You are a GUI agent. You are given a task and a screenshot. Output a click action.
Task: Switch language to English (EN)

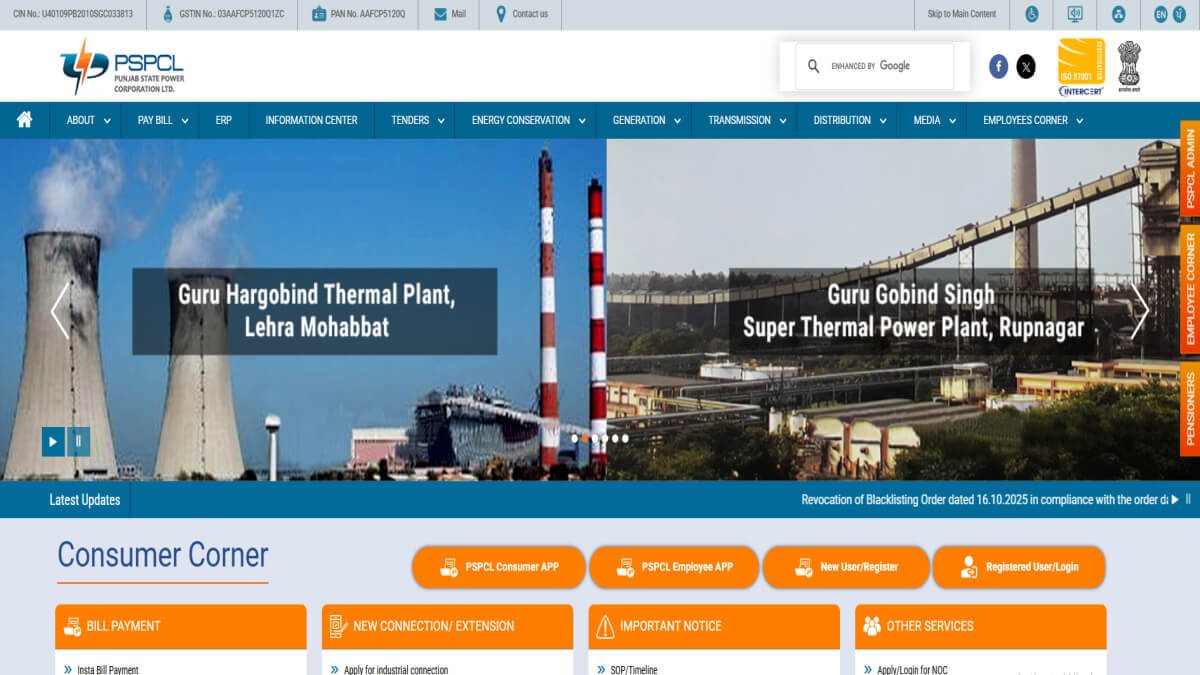(1160, 14)
